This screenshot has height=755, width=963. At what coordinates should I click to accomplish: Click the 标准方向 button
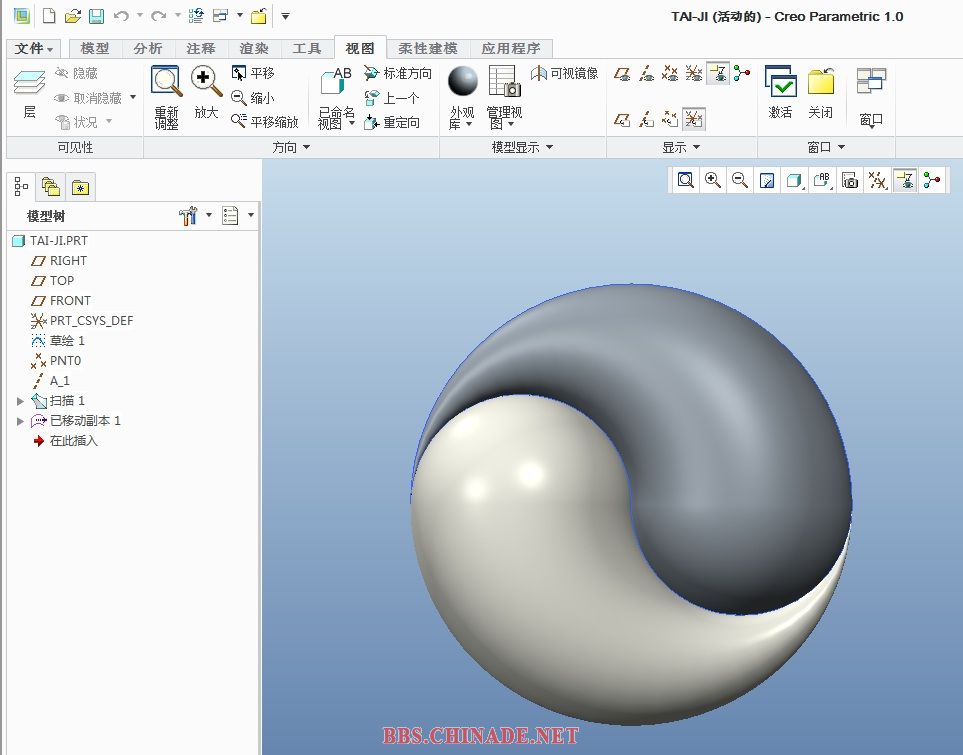pyautogui.click(x=398, y=73)
